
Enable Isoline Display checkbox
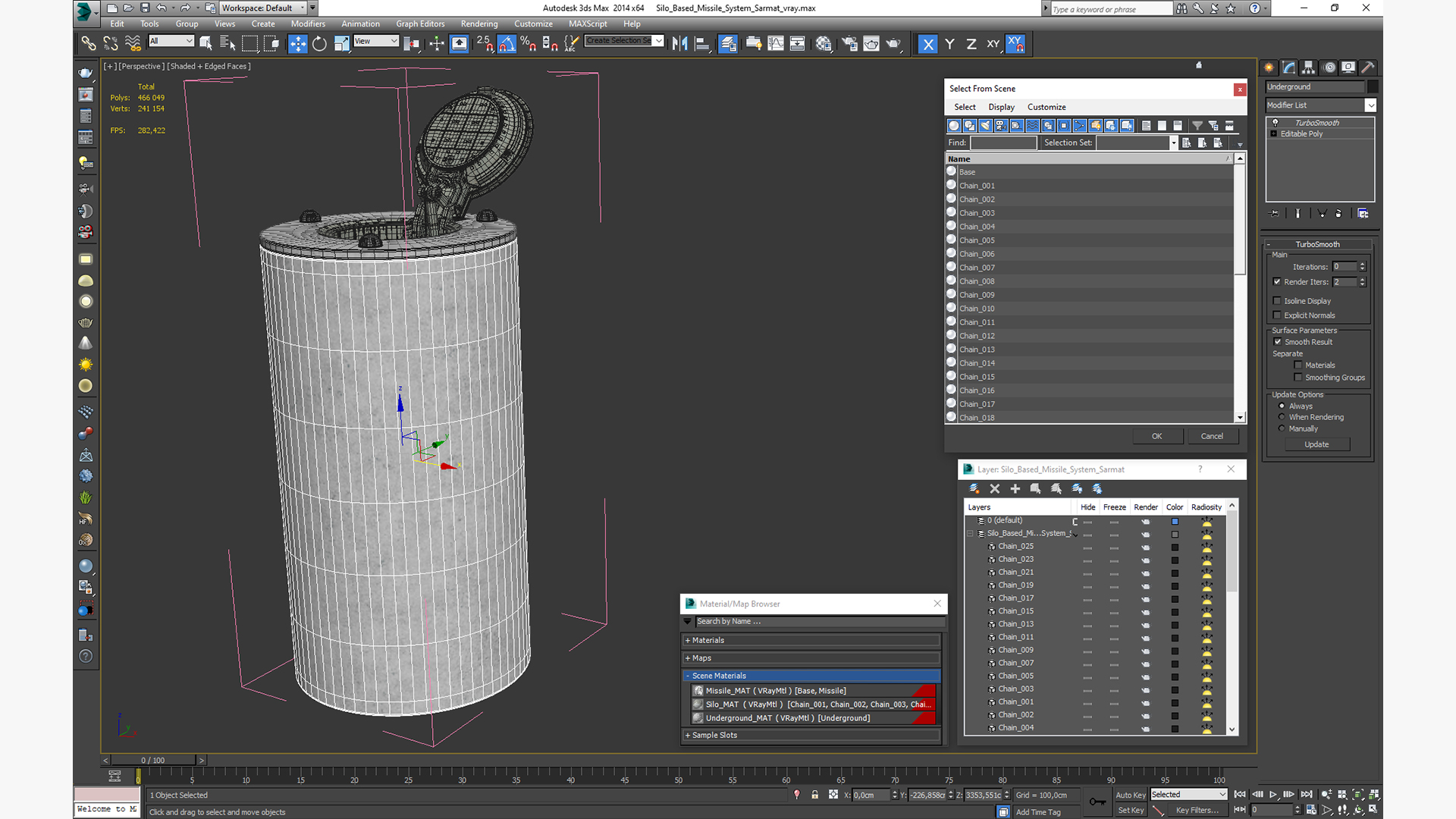pyautogui.click(x=1277, y=301)
